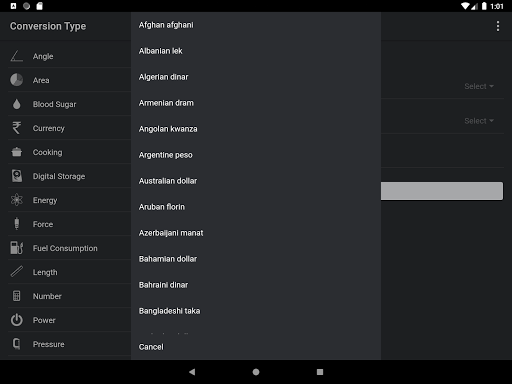Tap the Android back navigation button

(192, 372)
